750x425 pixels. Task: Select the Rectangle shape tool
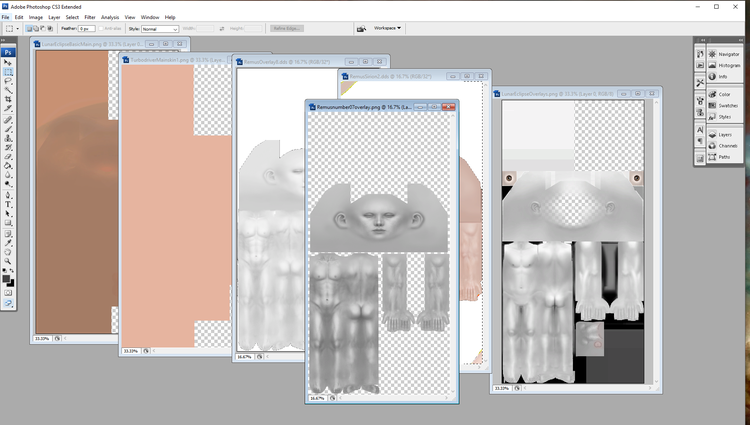click(x=8, y=223)
